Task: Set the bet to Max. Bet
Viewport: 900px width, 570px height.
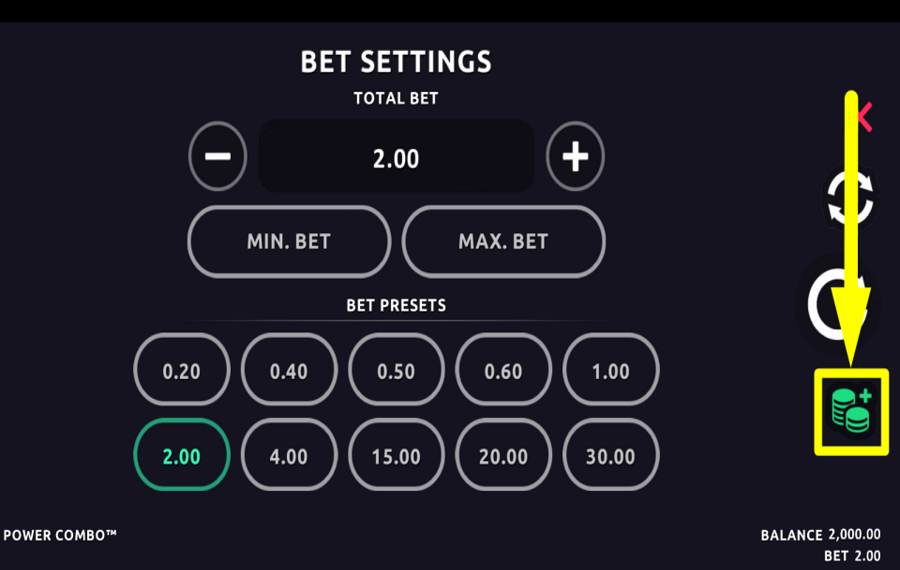Action: [x=503, y=241]
